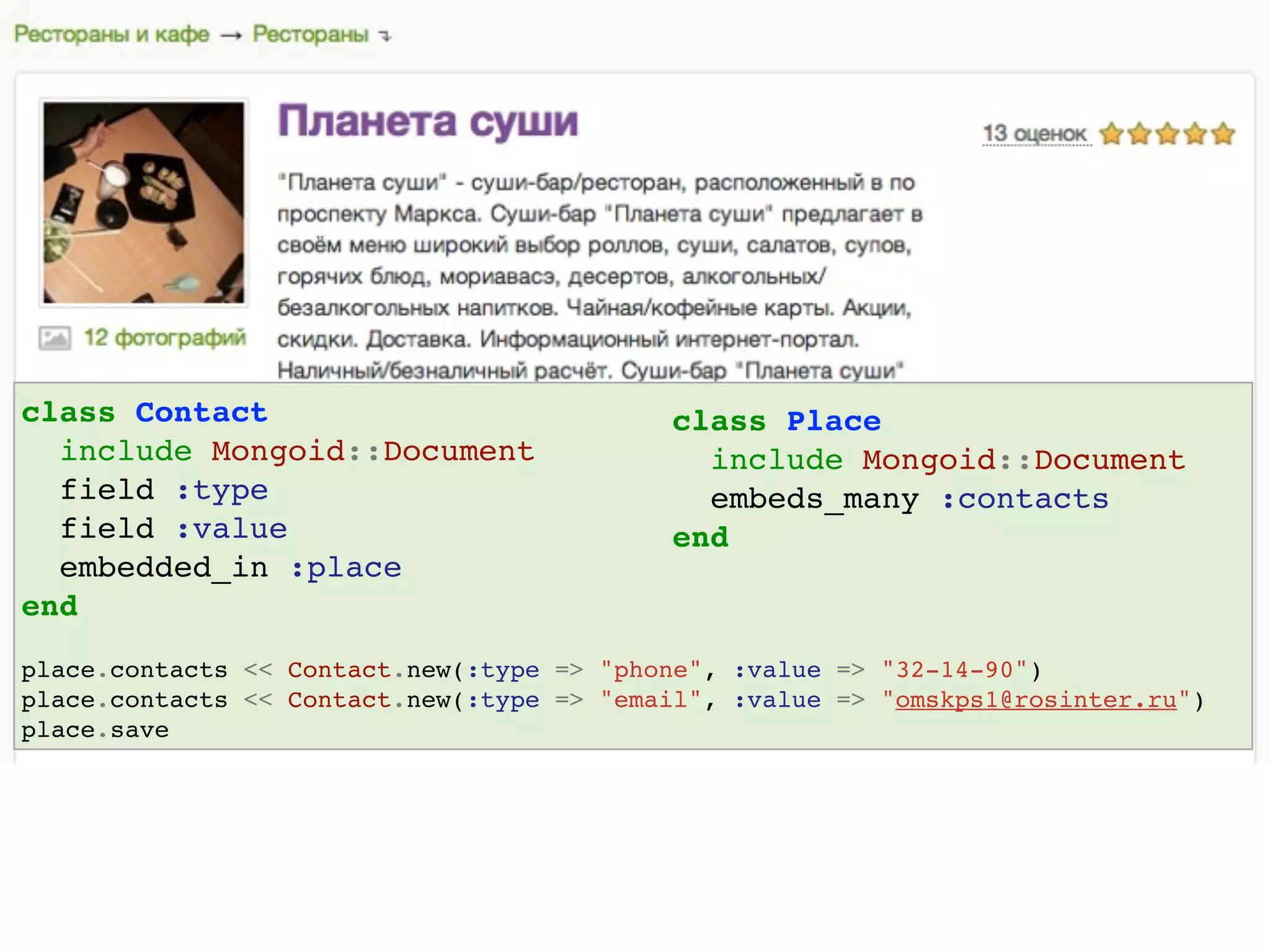Click the "Рестораны и кафе" breadcrumb link
This screenshot has height=952, width=1270.
[112, 34]
